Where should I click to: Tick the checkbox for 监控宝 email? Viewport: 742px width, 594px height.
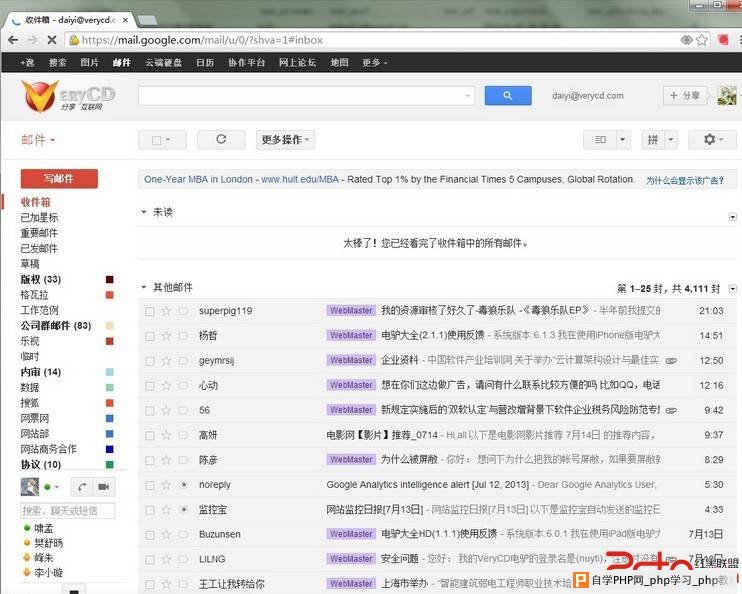click(x=150, y=510)
